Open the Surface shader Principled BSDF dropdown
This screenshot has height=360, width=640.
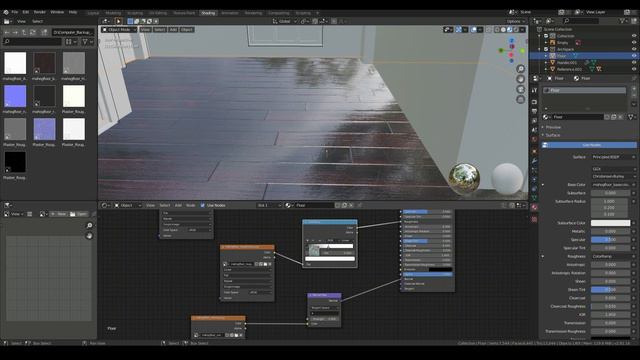613,157
